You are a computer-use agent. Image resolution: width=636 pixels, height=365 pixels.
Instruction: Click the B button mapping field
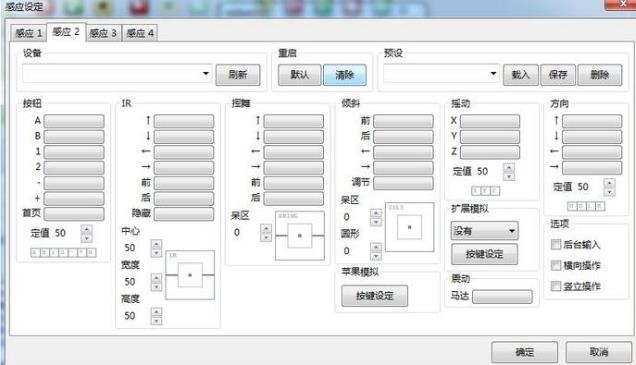[x=74, y=136]
